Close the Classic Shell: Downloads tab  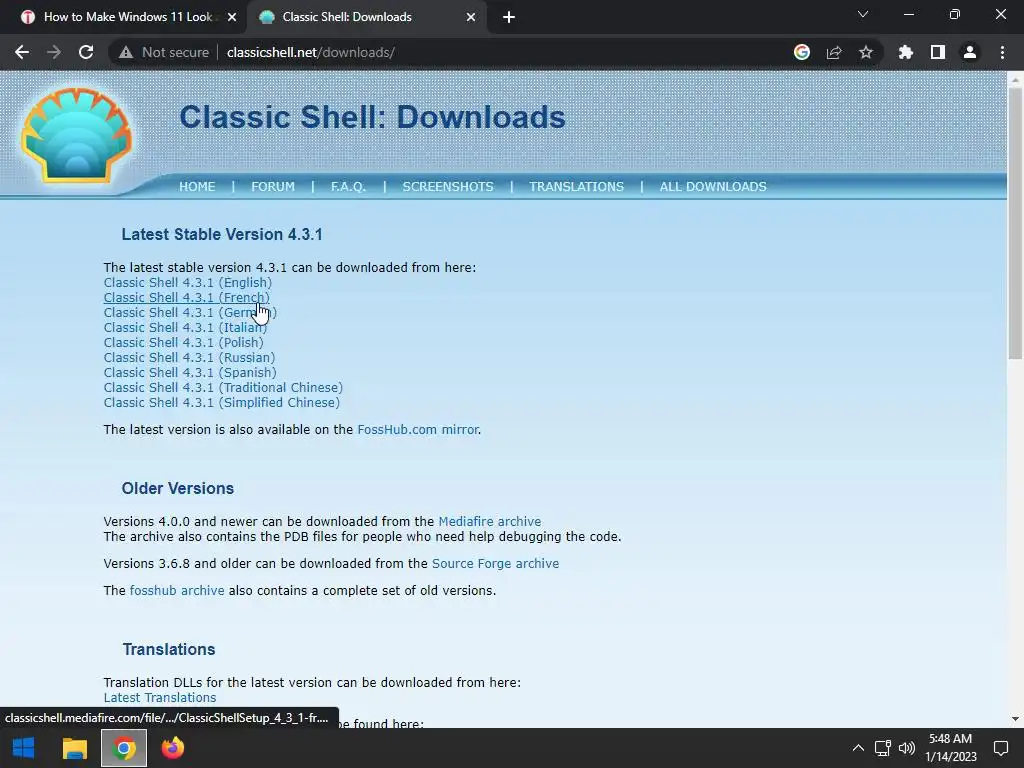[x=471, y=17]
